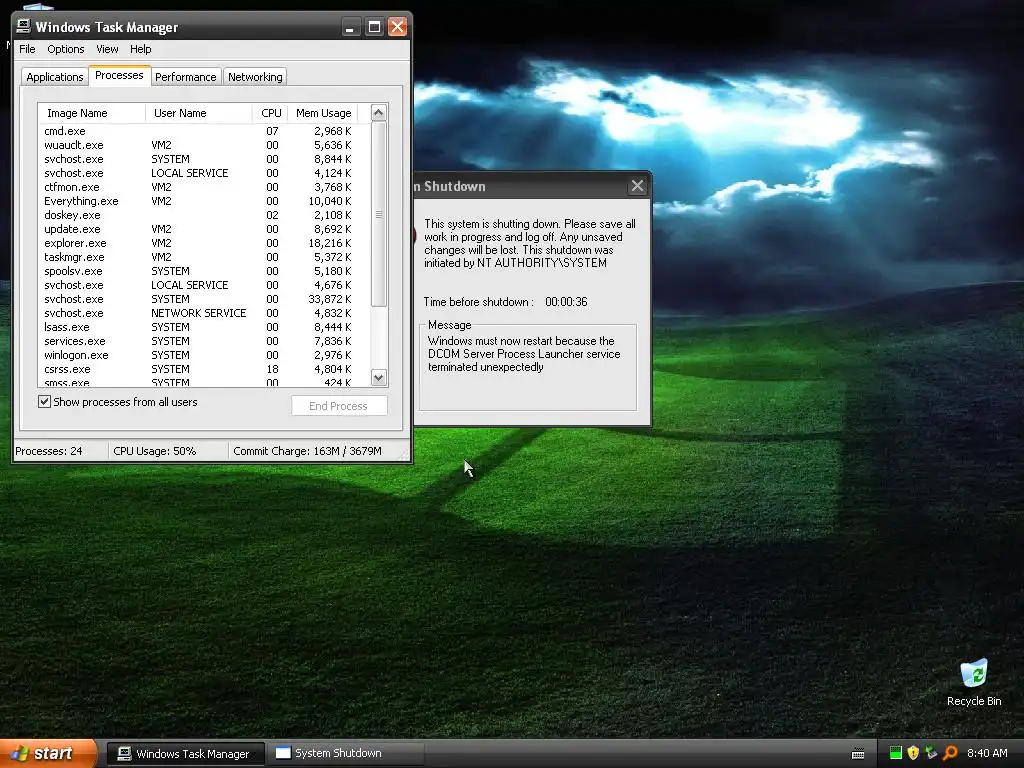Switch to the Applications tab
The image size is (1024, 768).
click(55, 77)
